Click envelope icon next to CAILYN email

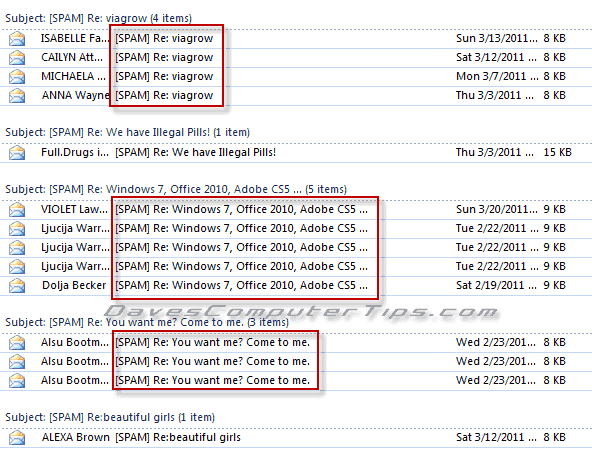point(17,57)
